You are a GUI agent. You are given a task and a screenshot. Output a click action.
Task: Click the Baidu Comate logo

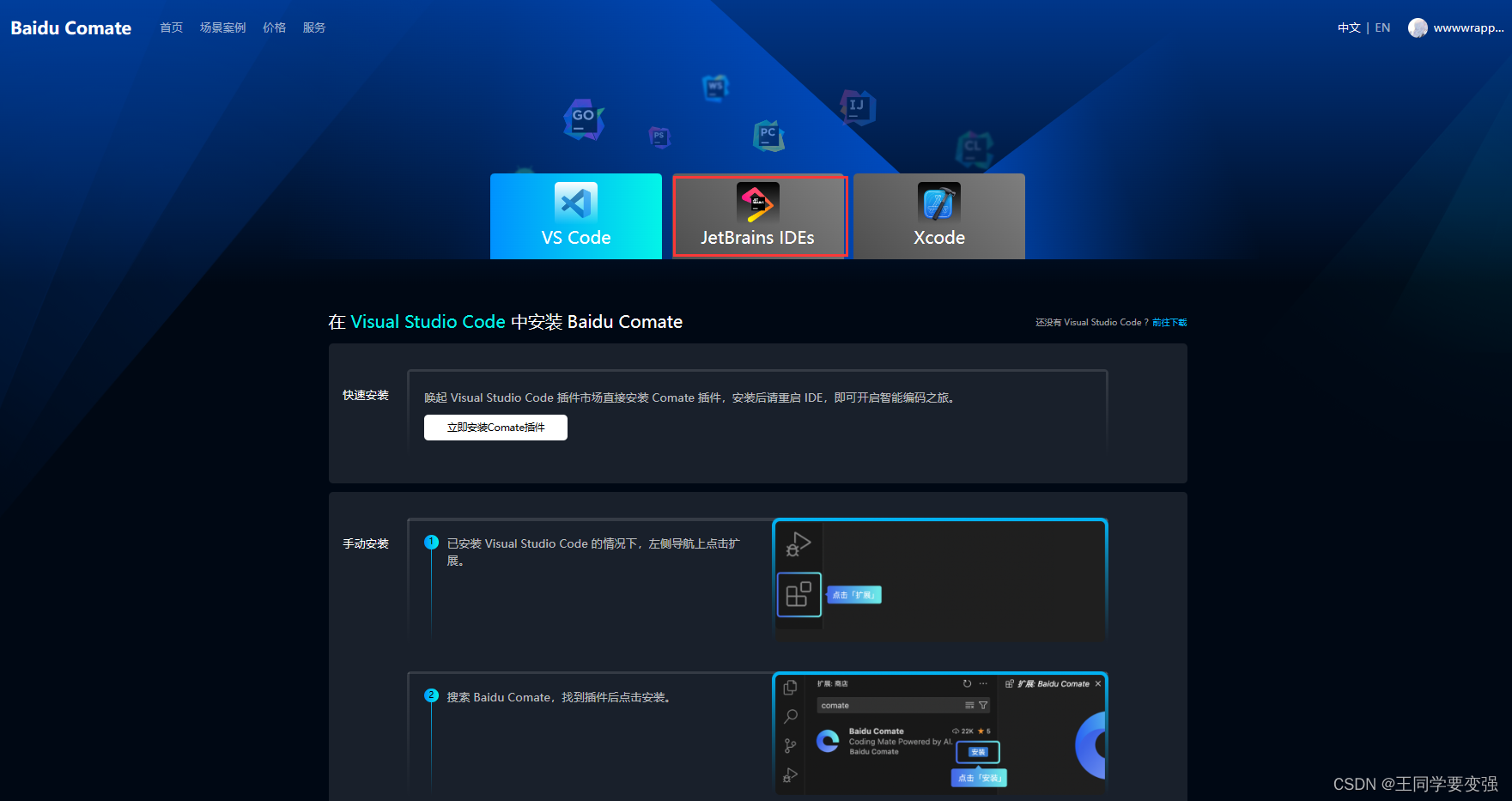click(x=70, y=28)
